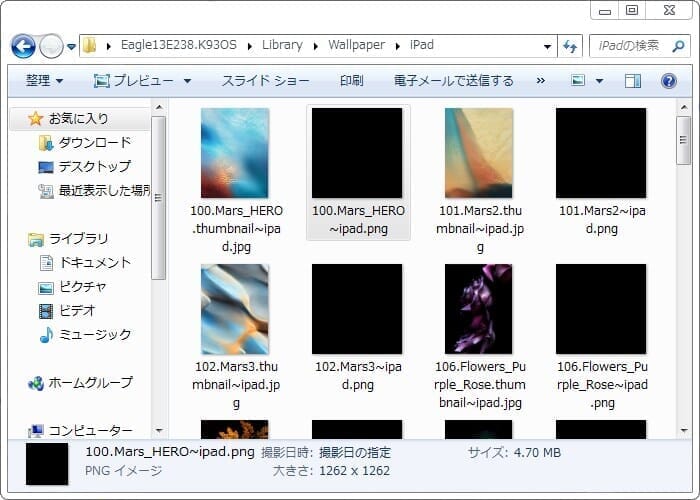700x500 pixels.
Task: Open help with the question mark icon
Action: pyautogui.click(x=669, y=81)
